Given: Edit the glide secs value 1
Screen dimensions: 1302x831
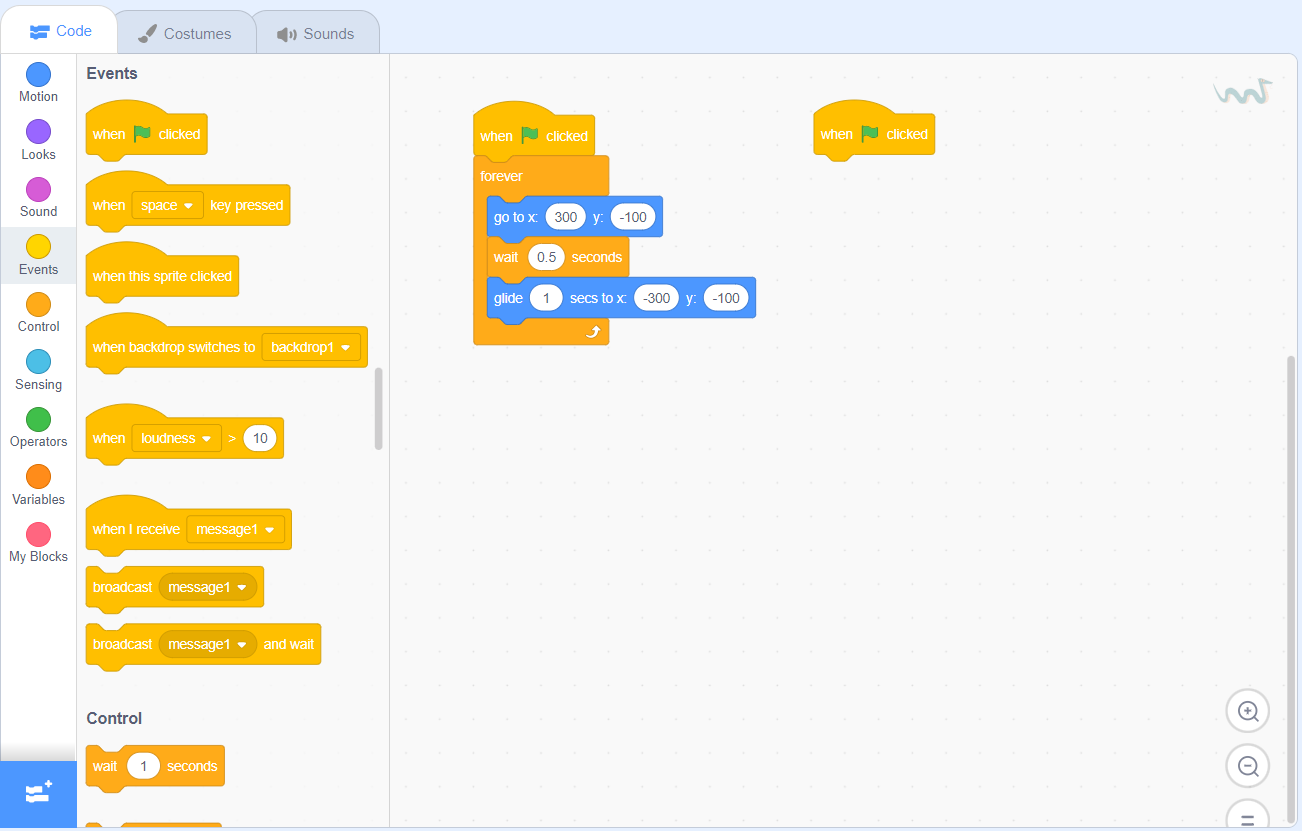Looking at the screenshot, I should coord(546,298).
